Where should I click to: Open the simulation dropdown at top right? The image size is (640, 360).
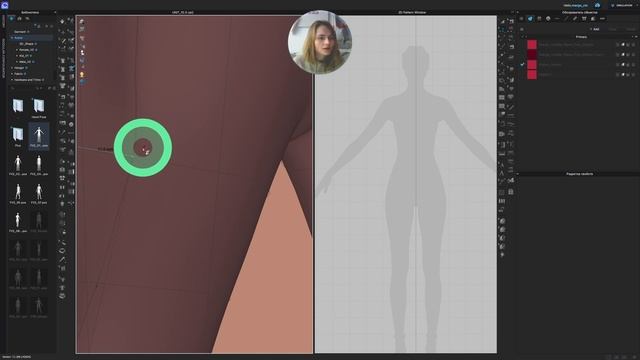(623, 5)
